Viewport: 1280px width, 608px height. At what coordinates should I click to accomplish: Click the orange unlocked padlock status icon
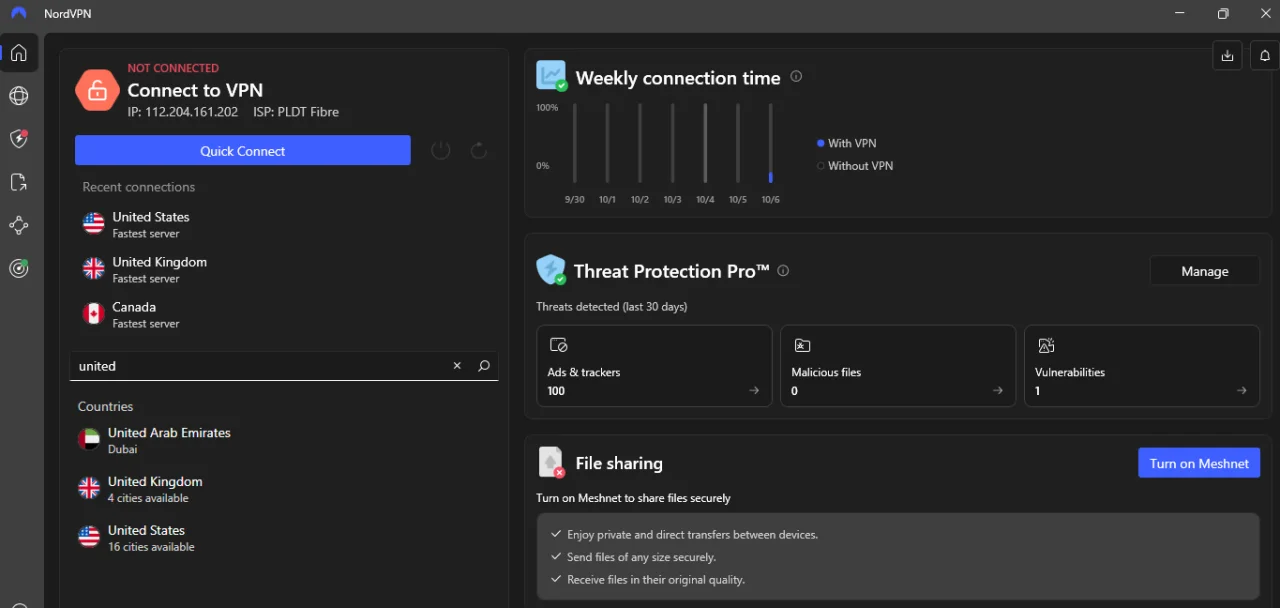pos(97,91)
